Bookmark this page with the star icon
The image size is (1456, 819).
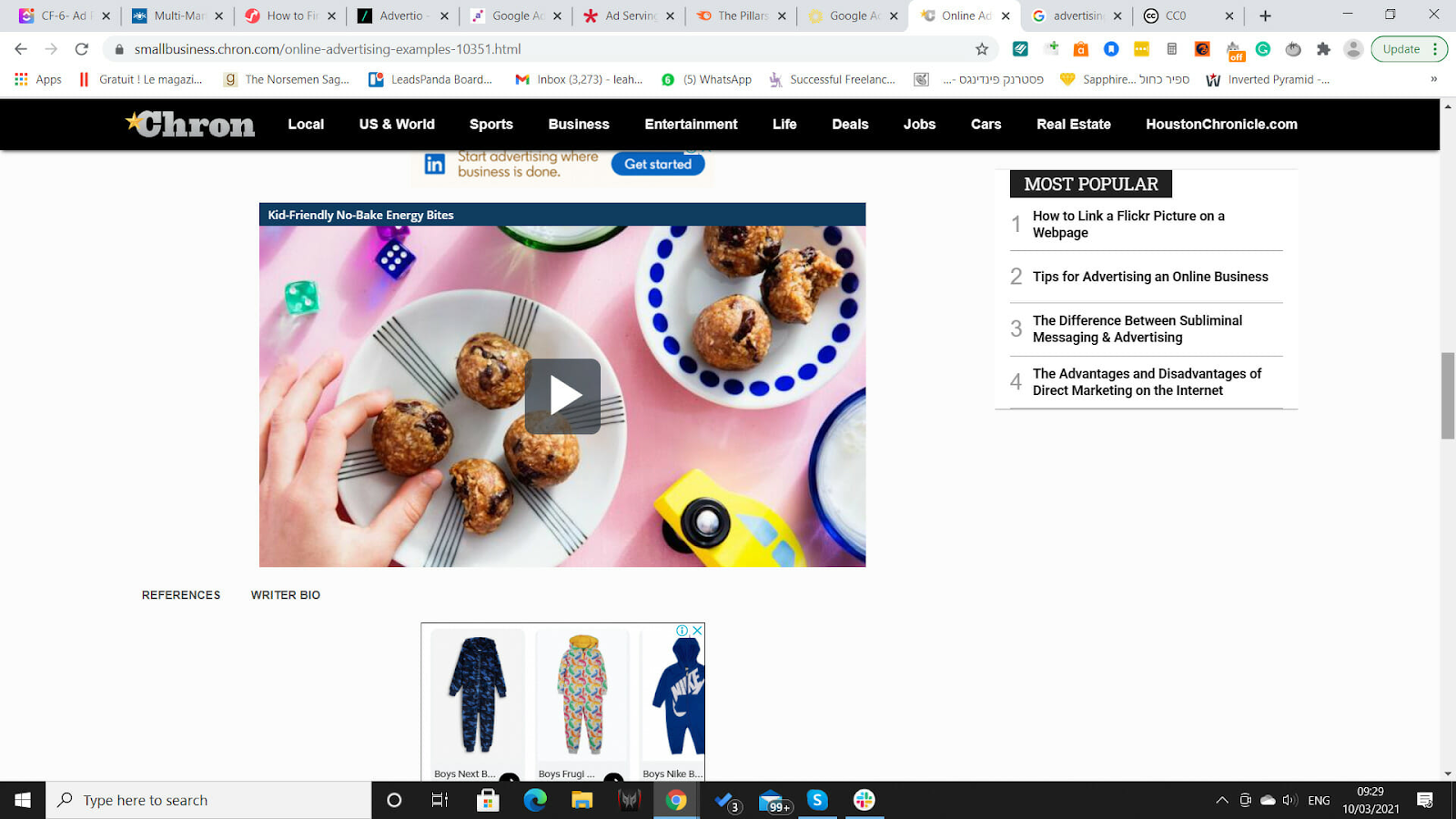[x=982, y=49]
